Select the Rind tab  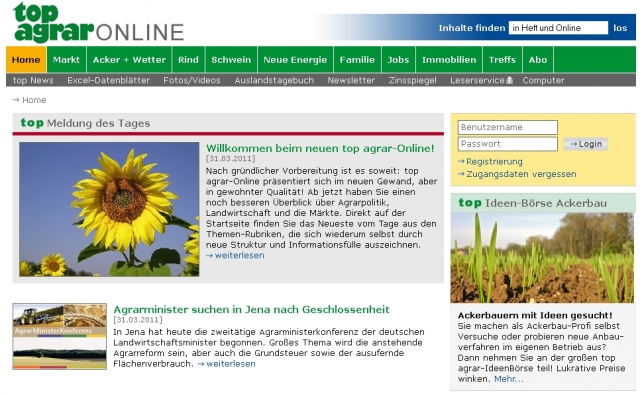(x=188, y=60)
